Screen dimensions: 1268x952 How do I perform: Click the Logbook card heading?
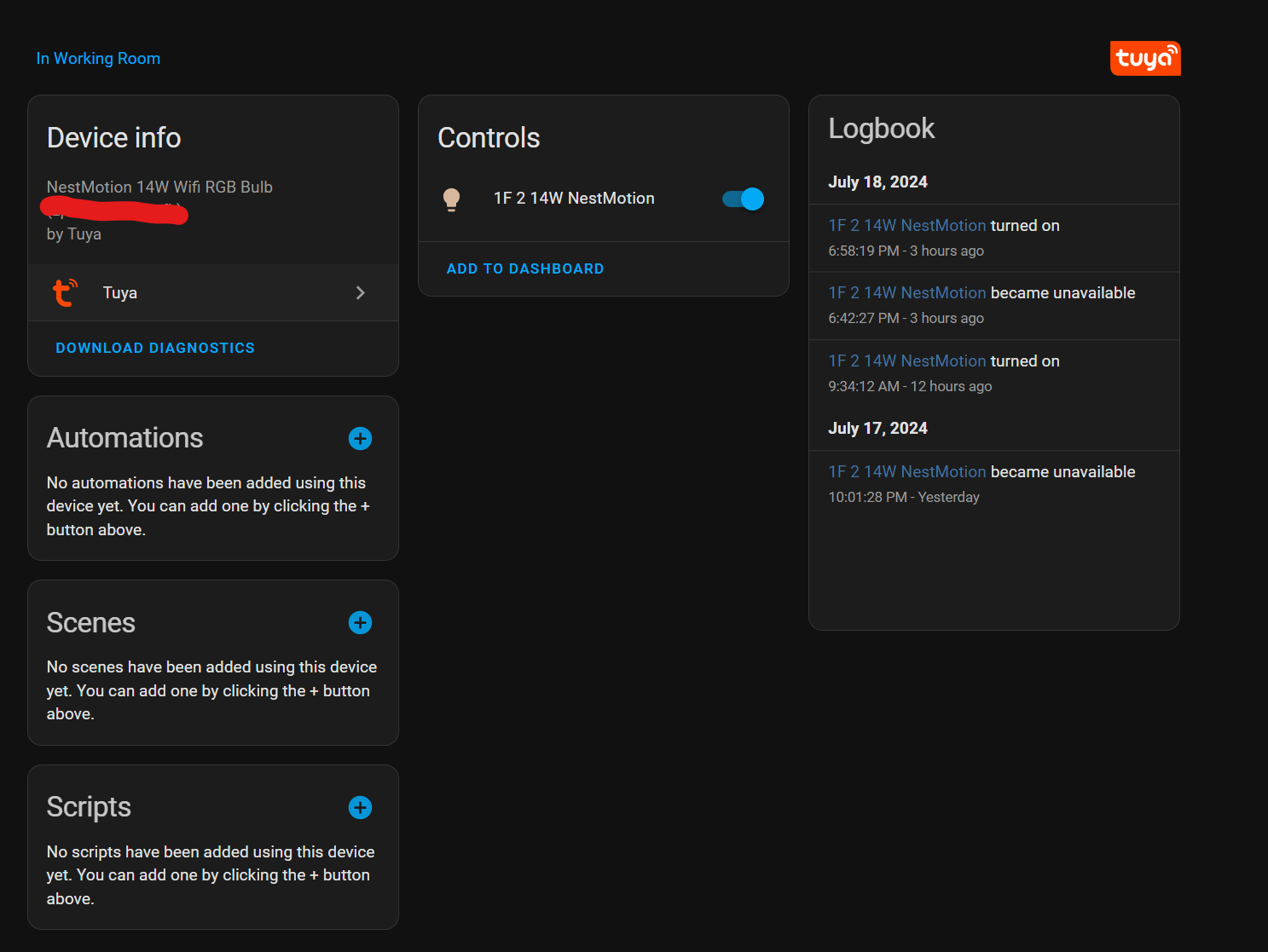click(881, 129)
